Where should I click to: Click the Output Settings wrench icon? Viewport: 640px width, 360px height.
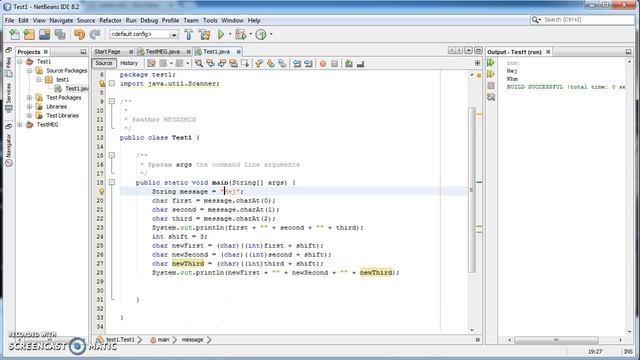[491, 97]
